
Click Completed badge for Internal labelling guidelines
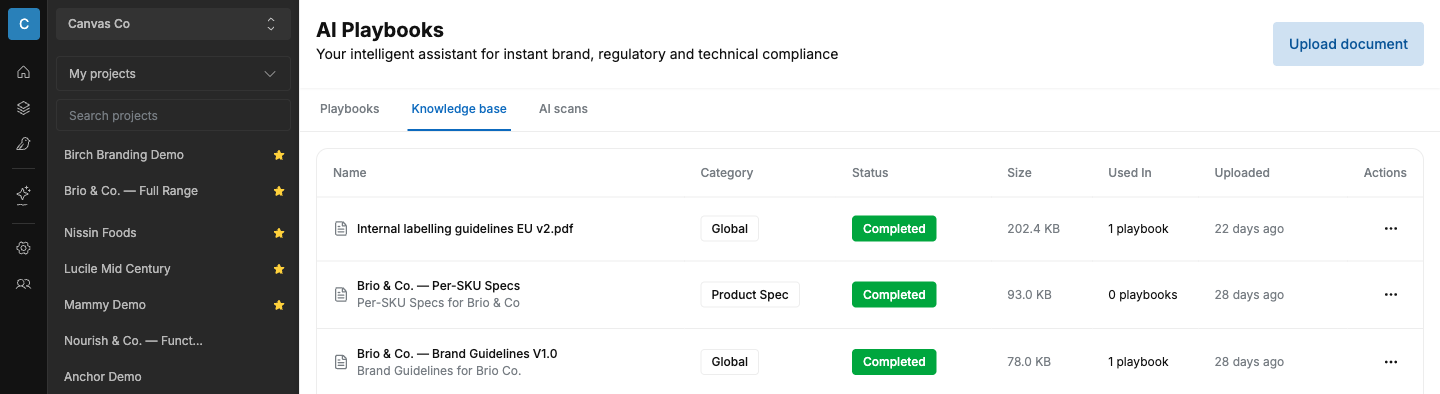[894, 229]
